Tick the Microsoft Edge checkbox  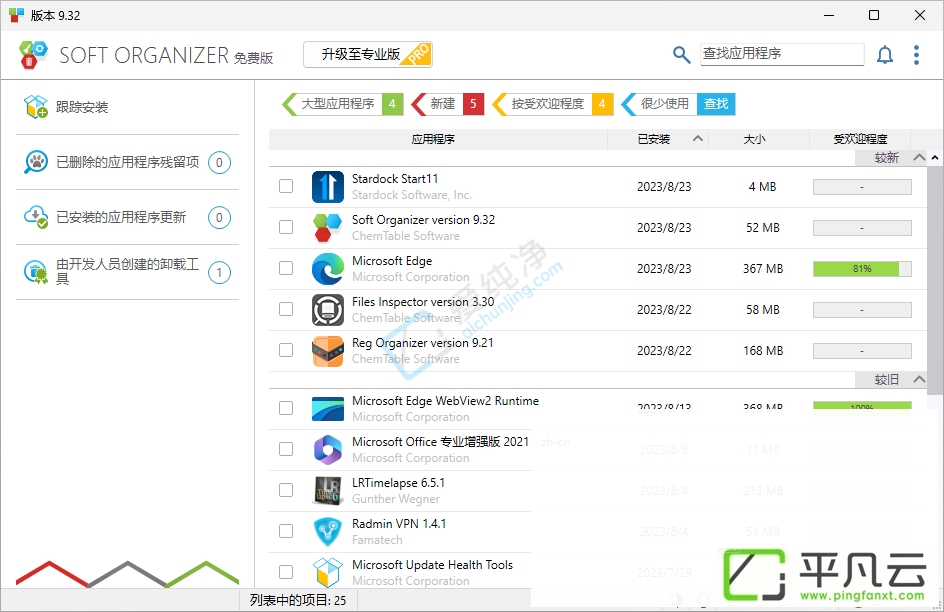(x=286, y=268)
